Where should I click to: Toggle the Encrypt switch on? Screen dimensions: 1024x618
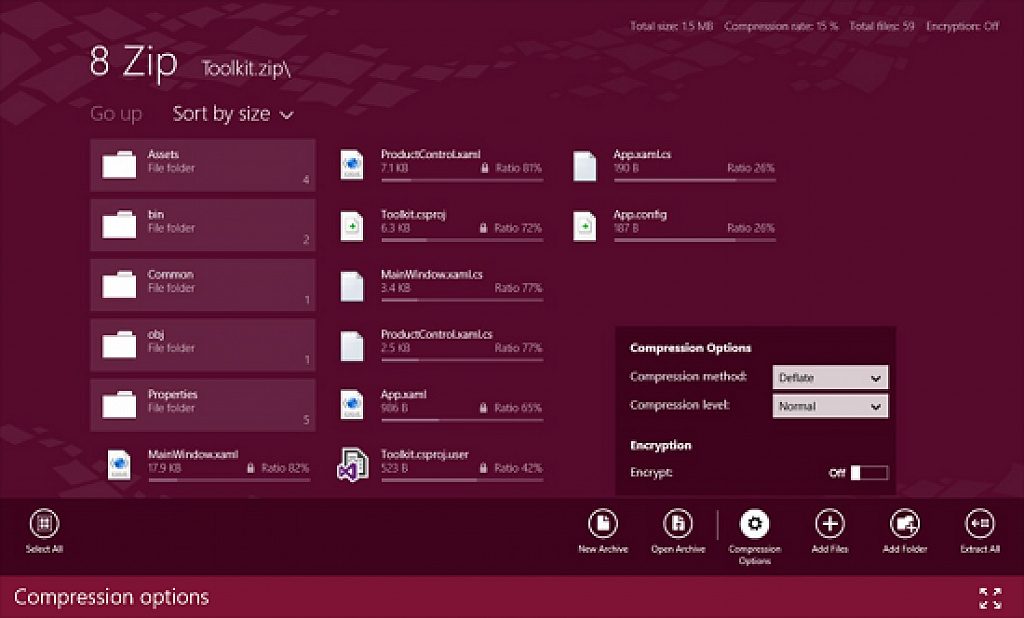(869, 472)
